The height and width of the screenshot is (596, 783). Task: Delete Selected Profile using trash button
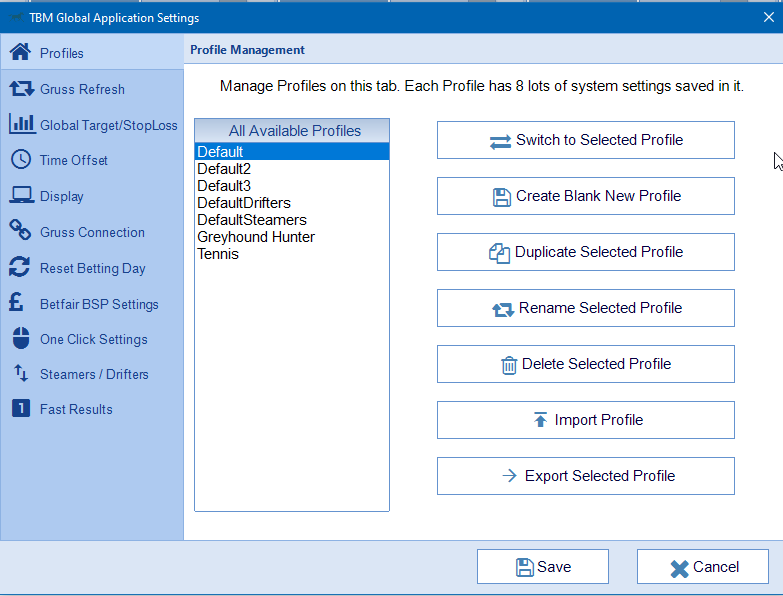click(586, 364)
